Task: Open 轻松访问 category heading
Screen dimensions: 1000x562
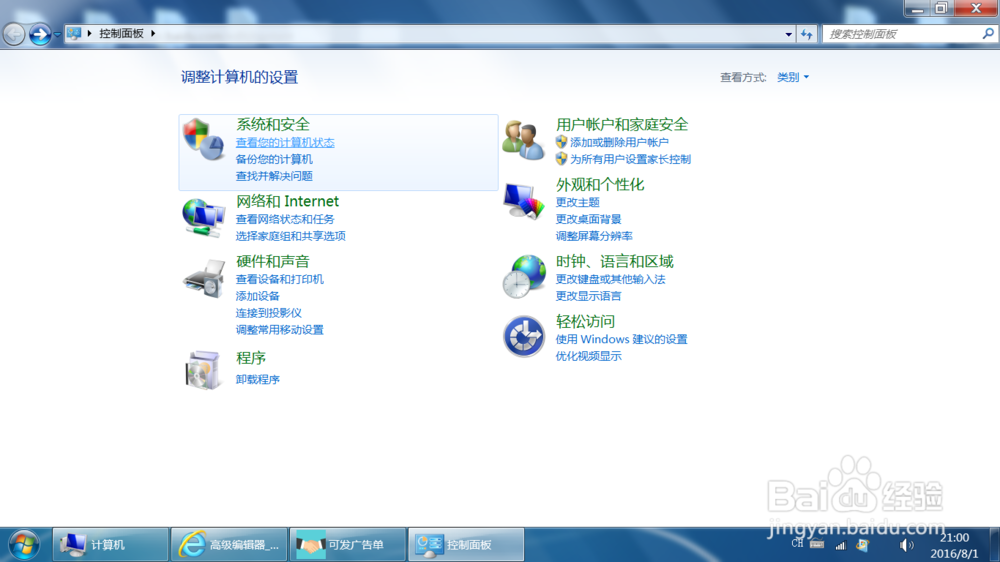Action: point(585,321)
